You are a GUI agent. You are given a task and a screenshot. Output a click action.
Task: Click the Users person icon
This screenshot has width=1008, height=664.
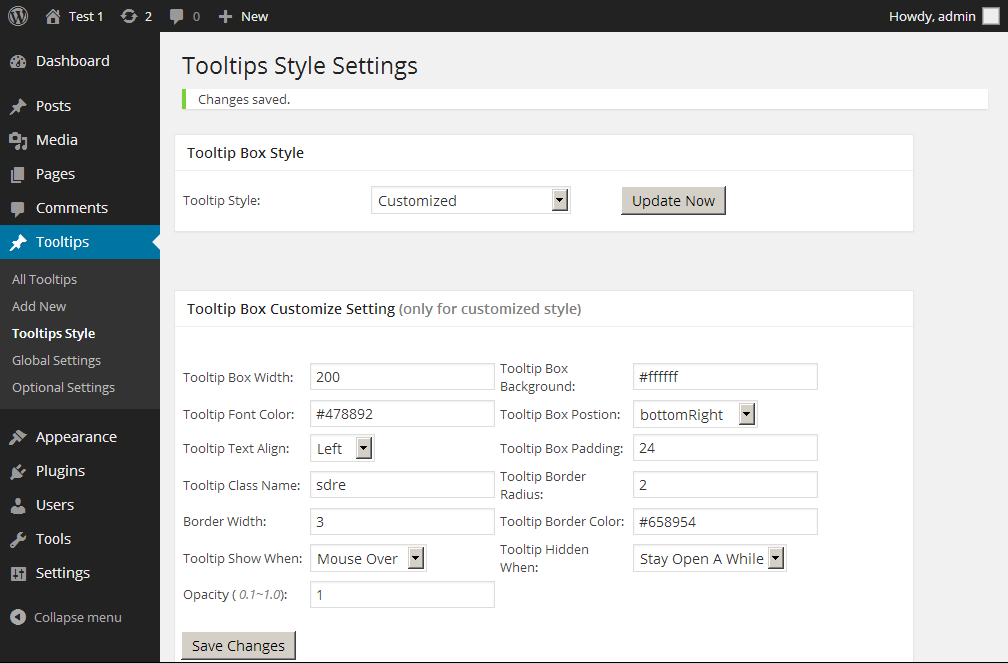[18, 506]
